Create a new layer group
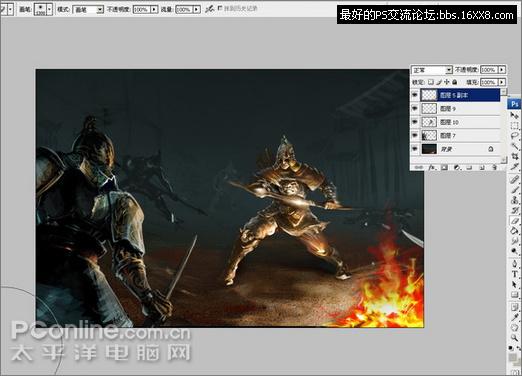This screenshot has height=376, width=522. pos(469,167)
